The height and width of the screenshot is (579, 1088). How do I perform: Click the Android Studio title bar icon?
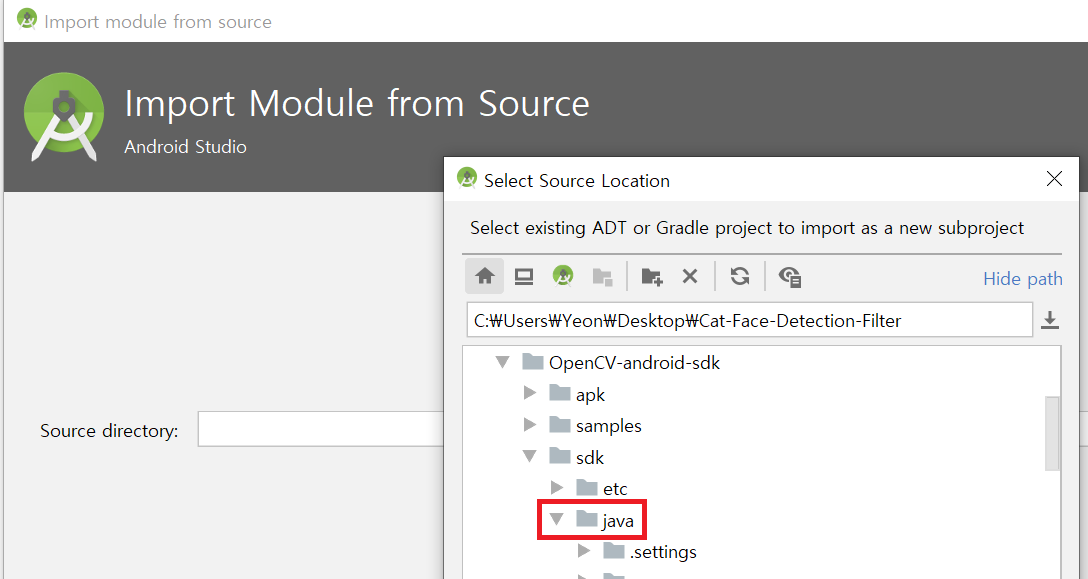point(26,19)
